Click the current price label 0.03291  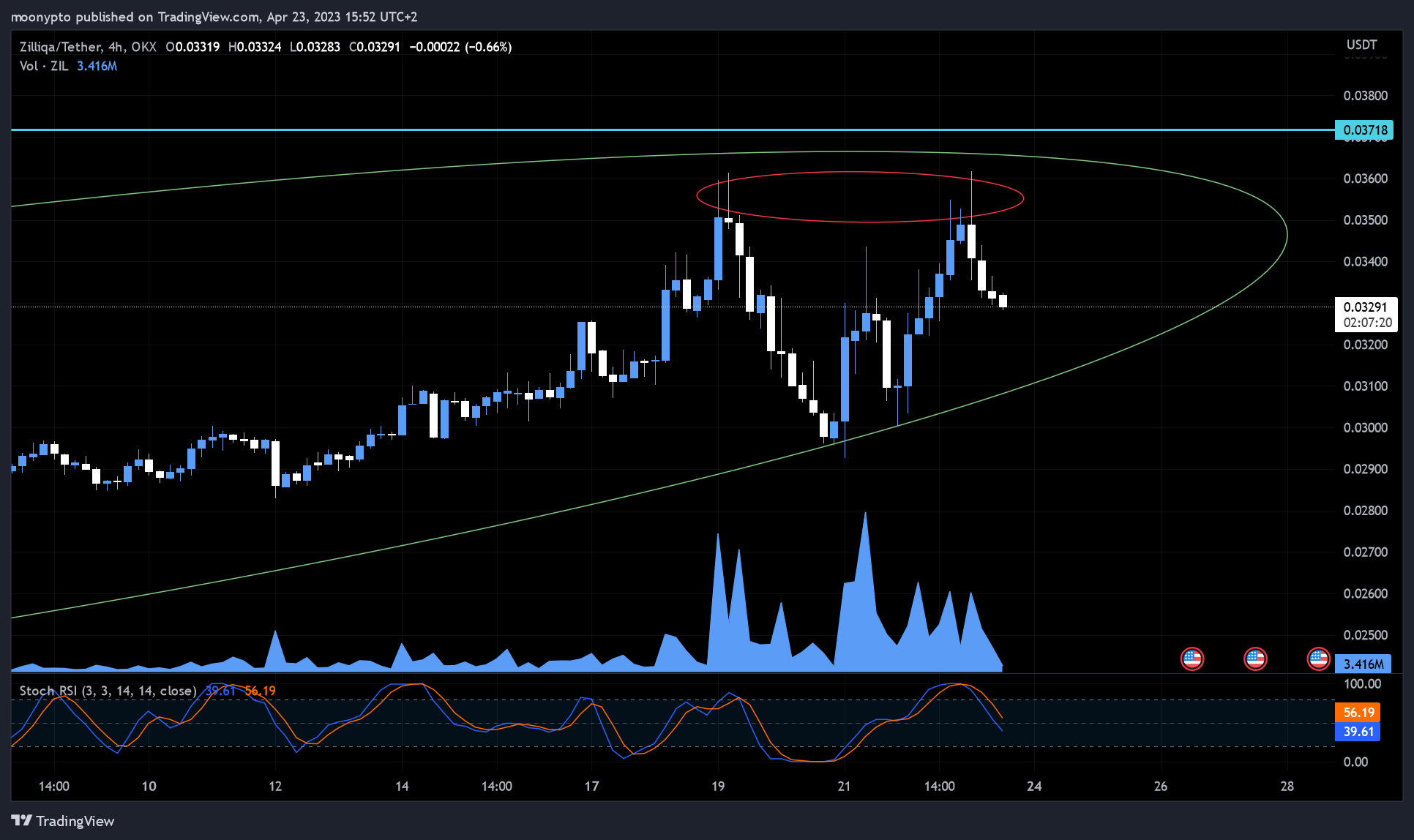coord(1366,307)
